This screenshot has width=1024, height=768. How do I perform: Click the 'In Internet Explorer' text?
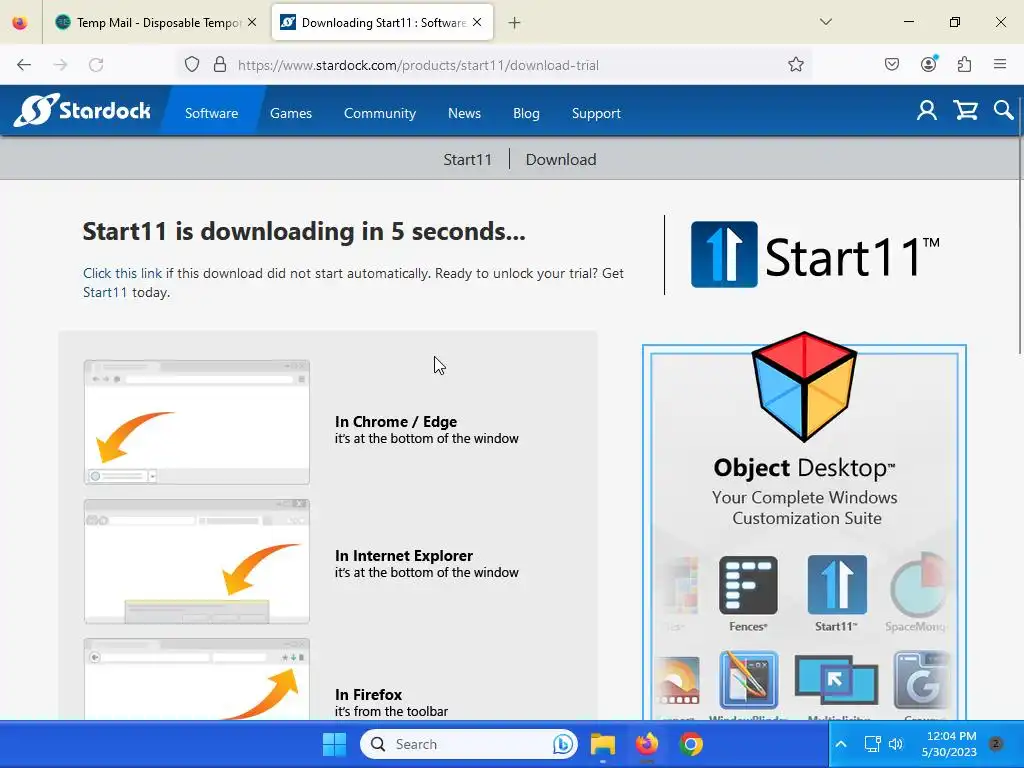click(404, 555)
